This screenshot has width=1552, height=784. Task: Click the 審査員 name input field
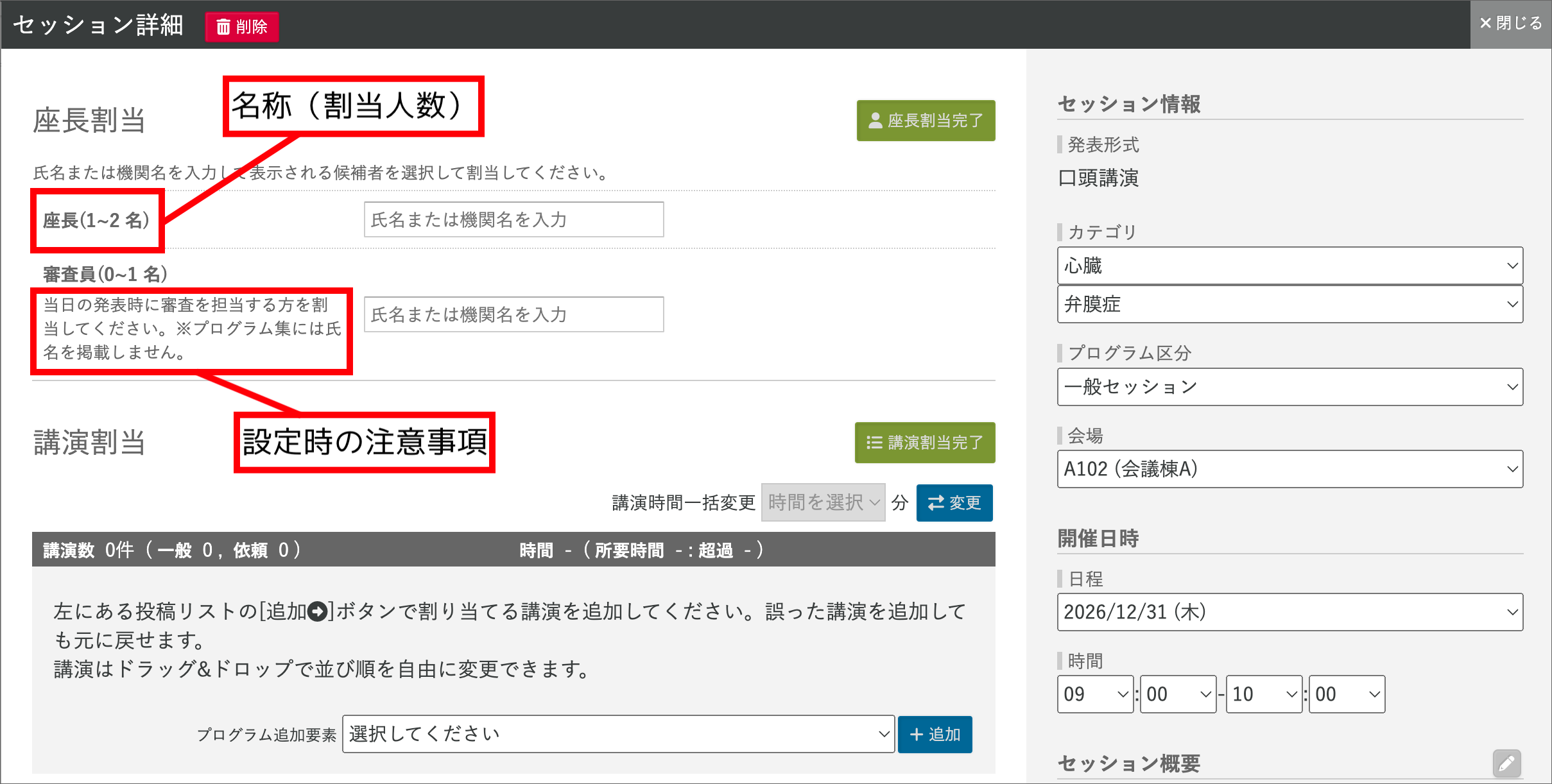[513, 314]
